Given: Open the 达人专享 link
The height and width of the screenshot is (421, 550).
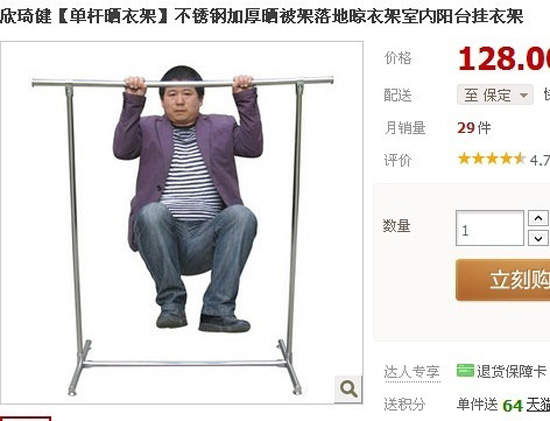Looking at the screenshot, I should click(x=412, y=372).
